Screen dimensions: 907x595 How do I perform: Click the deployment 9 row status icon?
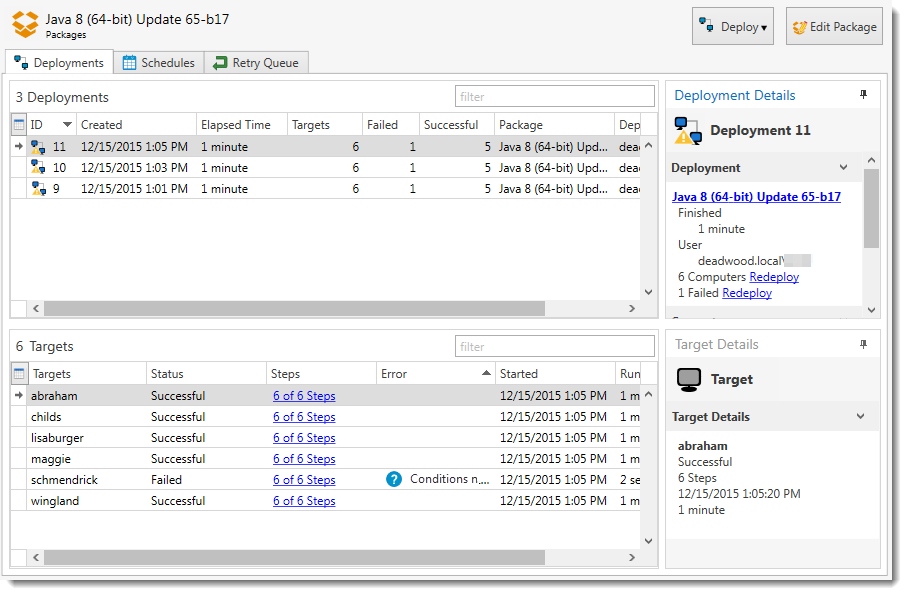pyautogui.click(x=38, y=189)
